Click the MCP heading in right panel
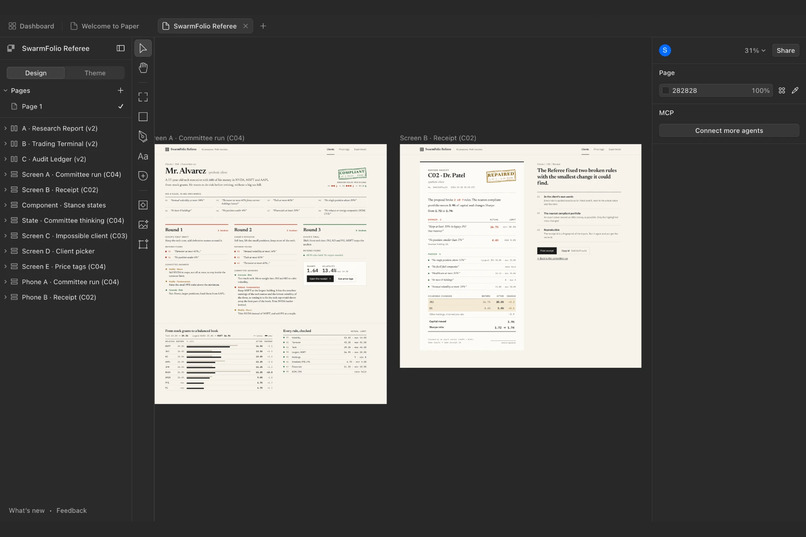The image size is (806, 537). click(666, 113)
